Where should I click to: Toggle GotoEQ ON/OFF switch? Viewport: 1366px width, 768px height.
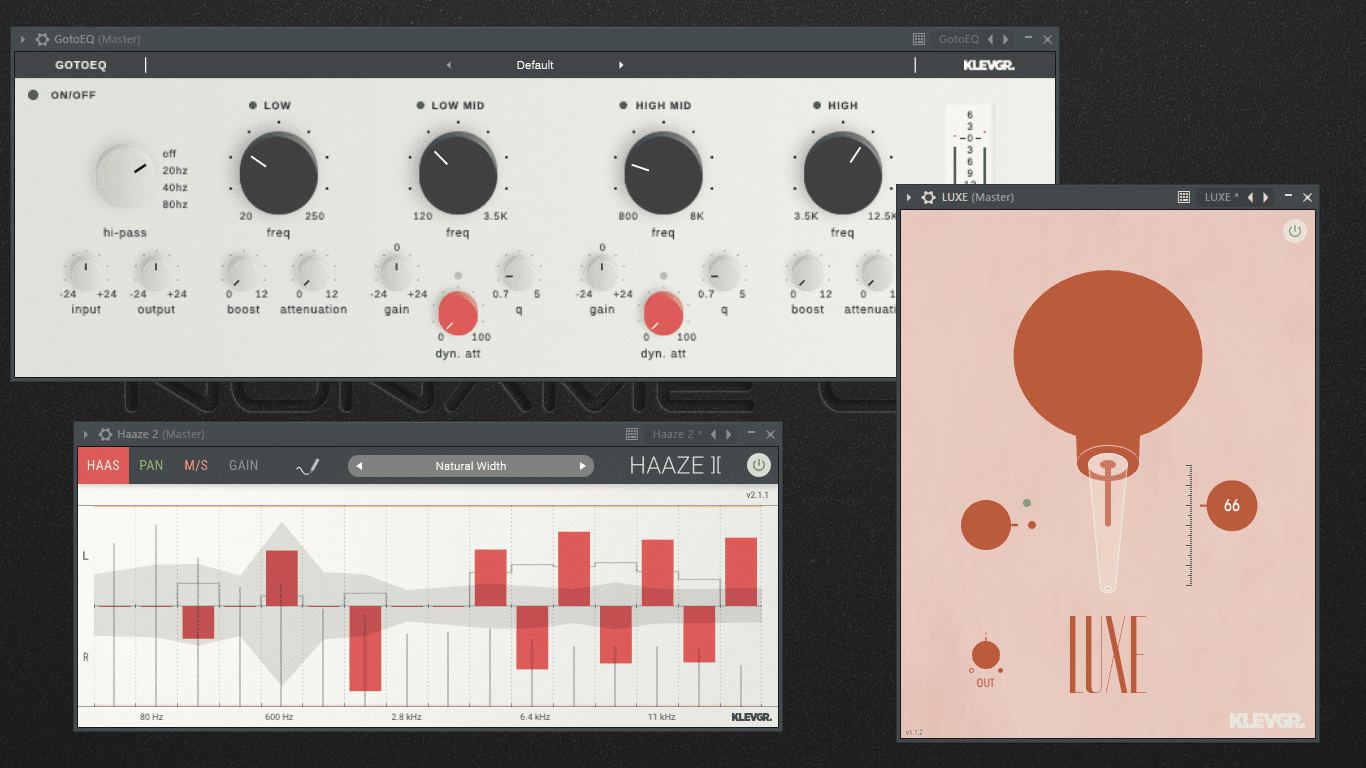tap(33, 95)
